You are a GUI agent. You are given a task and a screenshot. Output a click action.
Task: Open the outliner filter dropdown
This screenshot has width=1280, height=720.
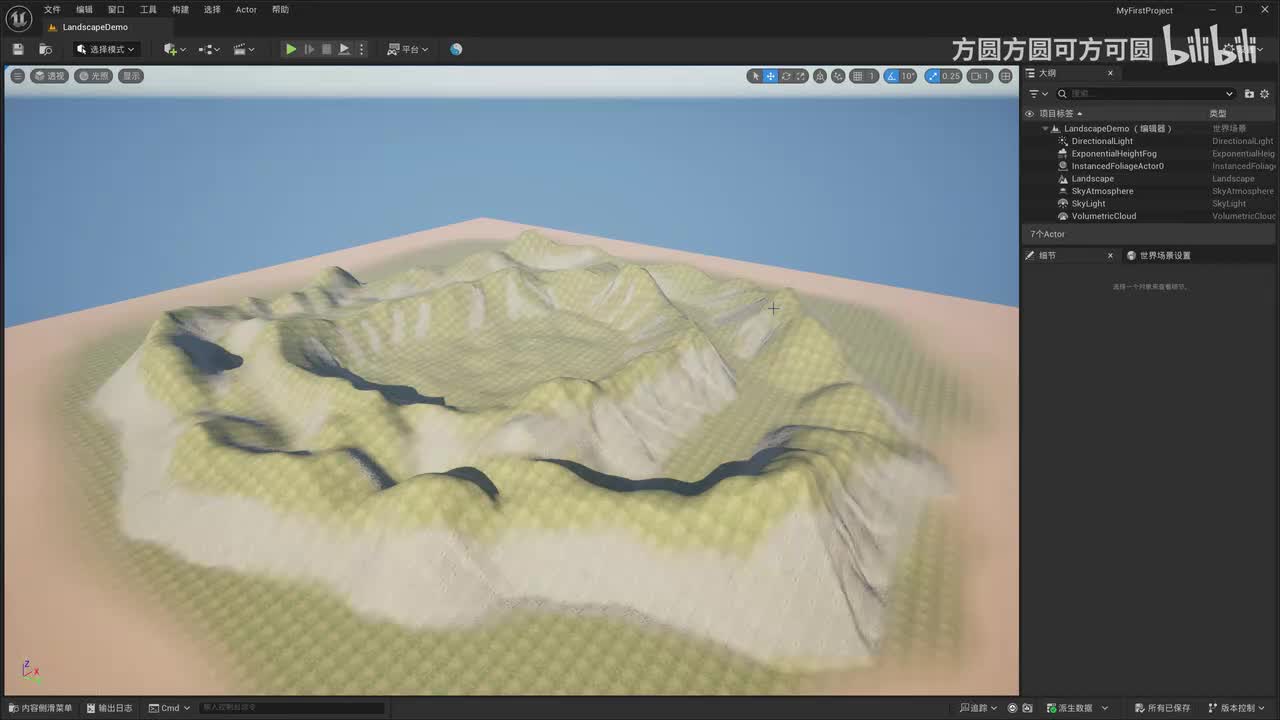(x=1038, y=94)
